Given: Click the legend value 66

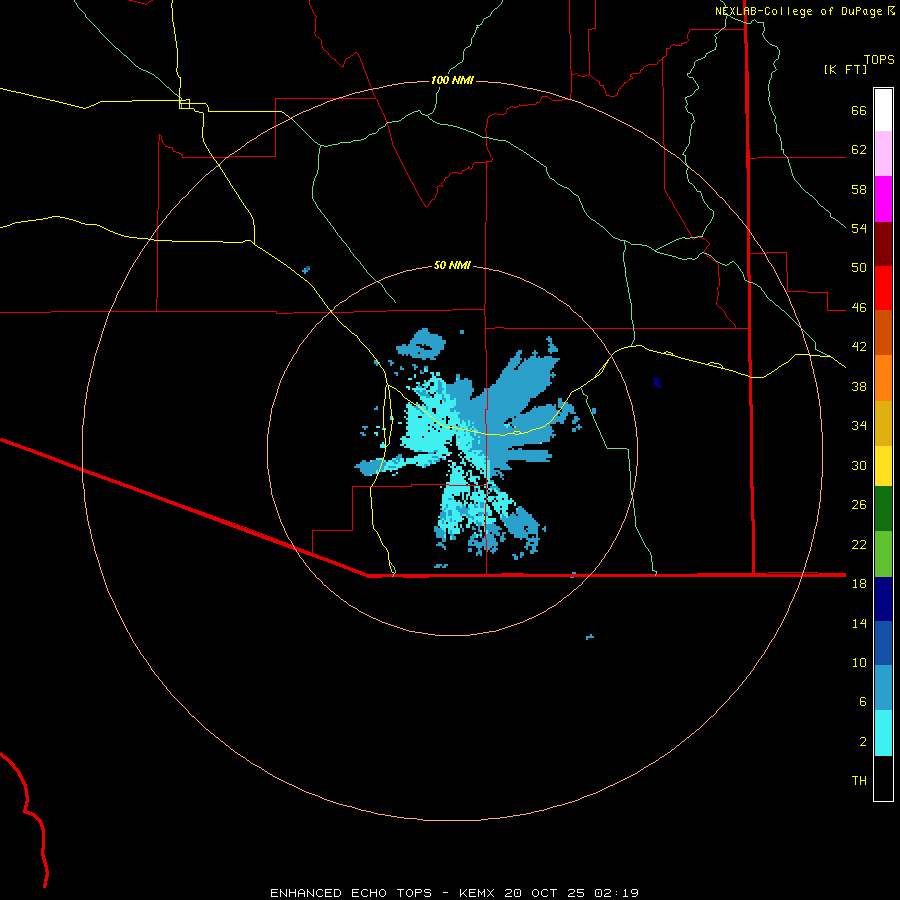Looking at the screenshot, I should pos(859,111).
